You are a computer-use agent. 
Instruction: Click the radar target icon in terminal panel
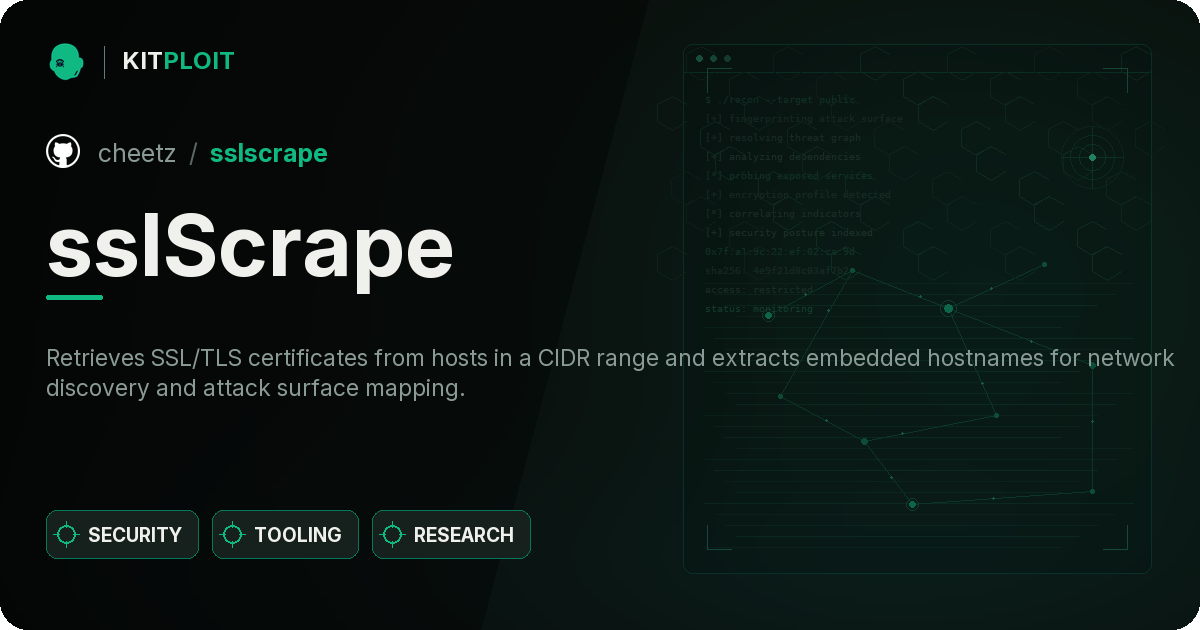(x=1092, y=157)
